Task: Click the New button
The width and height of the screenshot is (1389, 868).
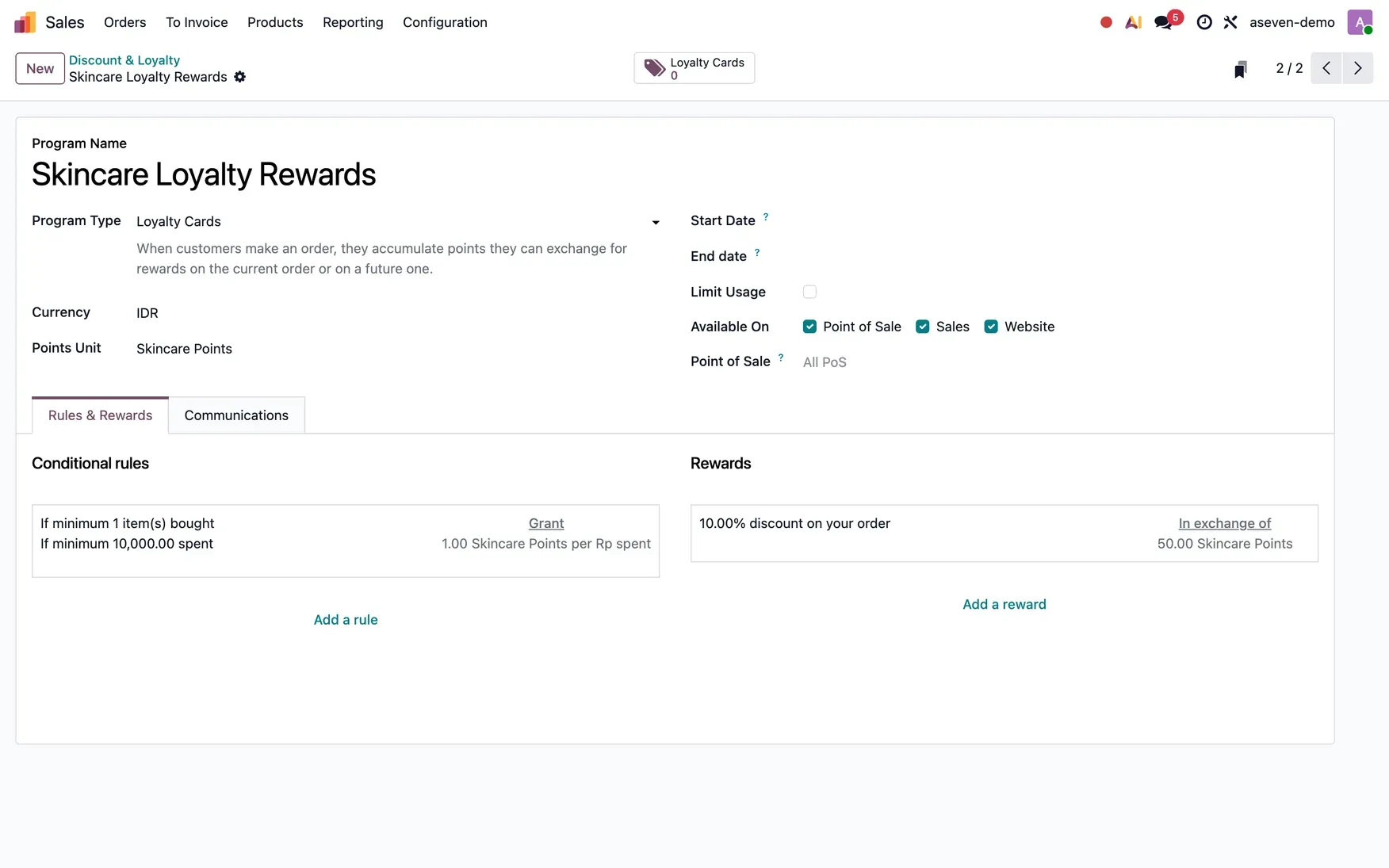Action: point(40,68)
